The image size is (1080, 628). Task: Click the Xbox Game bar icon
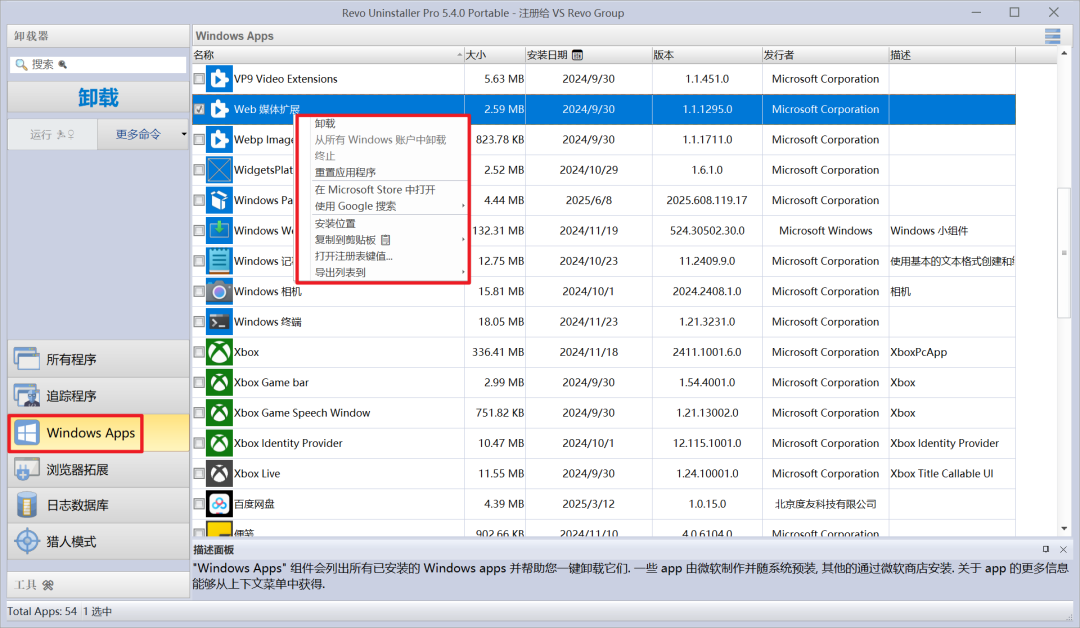[219, 382]
